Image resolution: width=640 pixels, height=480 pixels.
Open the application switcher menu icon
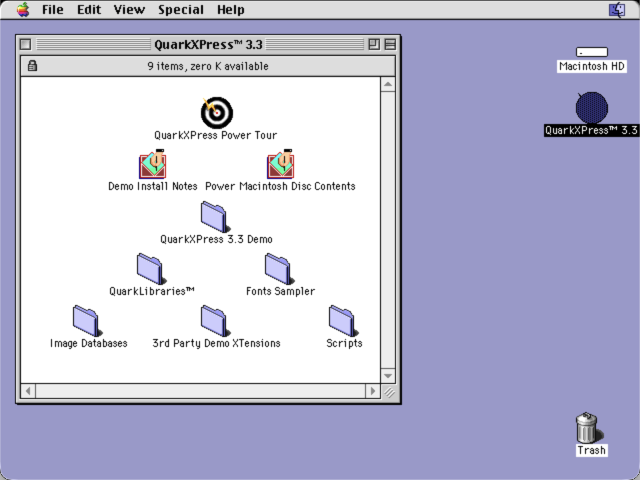[x=617, y=9]
